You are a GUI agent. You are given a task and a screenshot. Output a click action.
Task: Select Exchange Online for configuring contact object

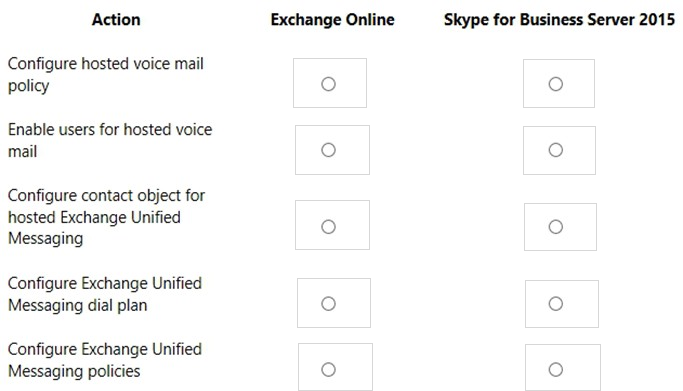(x=328, y=226)
